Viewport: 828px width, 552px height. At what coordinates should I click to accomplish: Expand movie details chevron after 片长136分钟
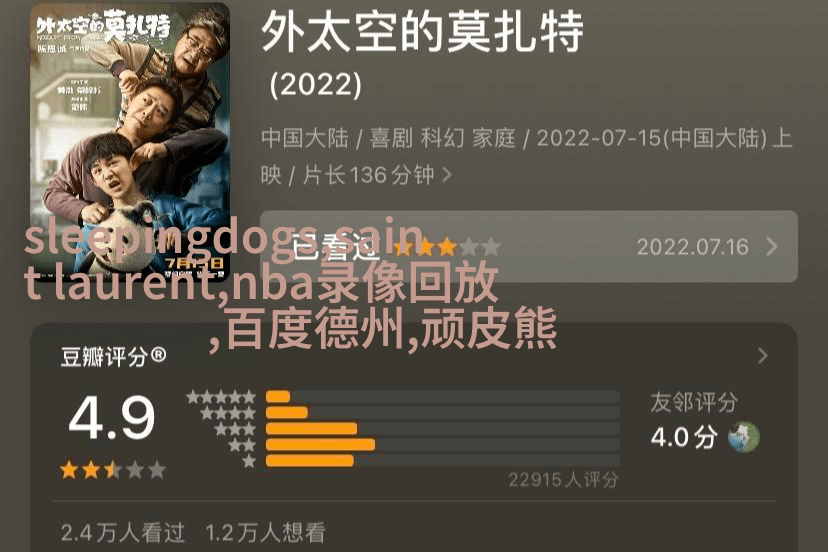pyautogui.click(x=447, y=175)
